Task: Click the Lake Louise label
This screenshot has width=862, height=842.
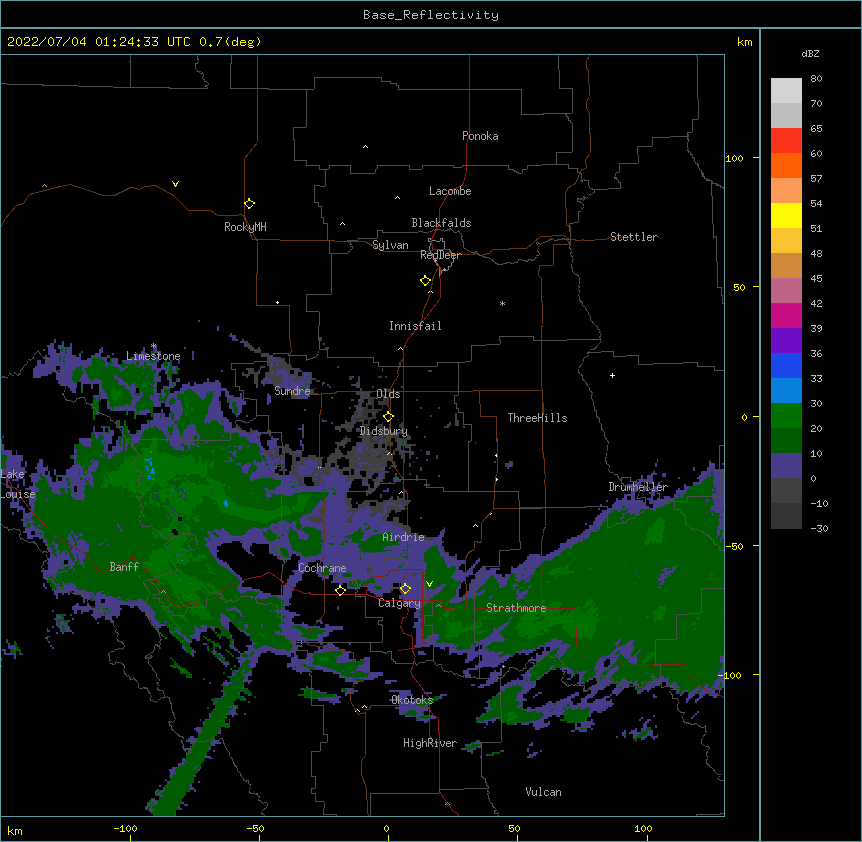Action: tap(18, 484)
